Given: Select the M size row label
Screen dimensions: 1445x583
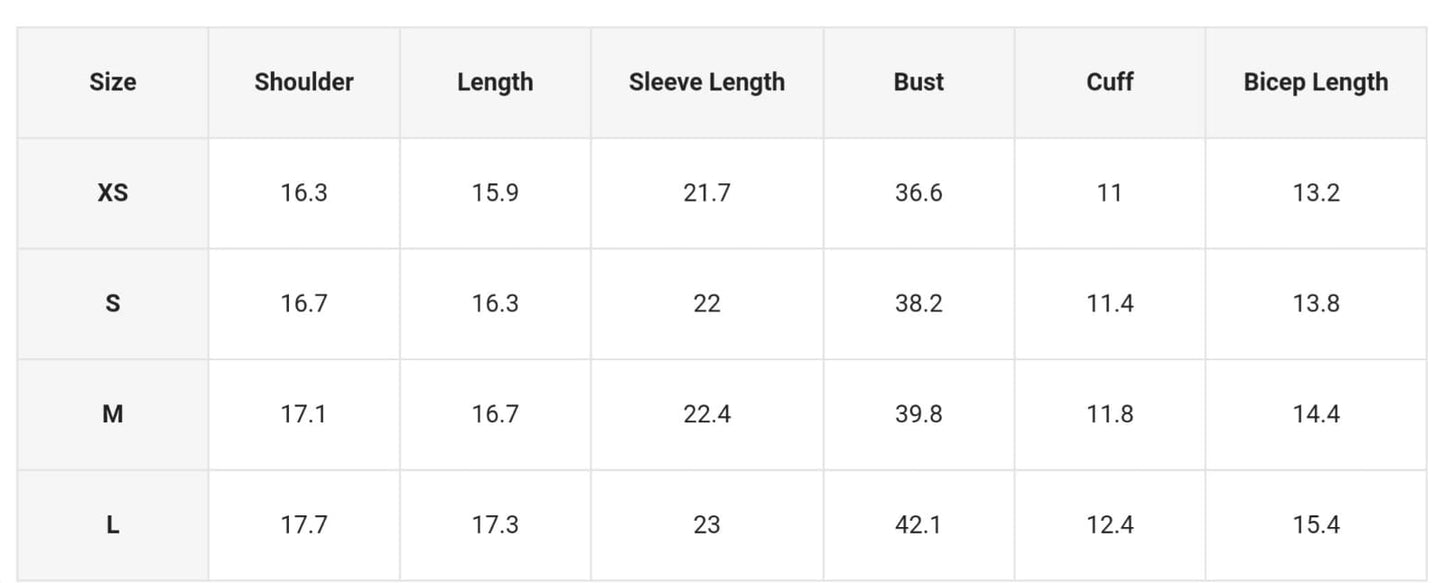Looking at the screenshot, I should click(113, 414).
